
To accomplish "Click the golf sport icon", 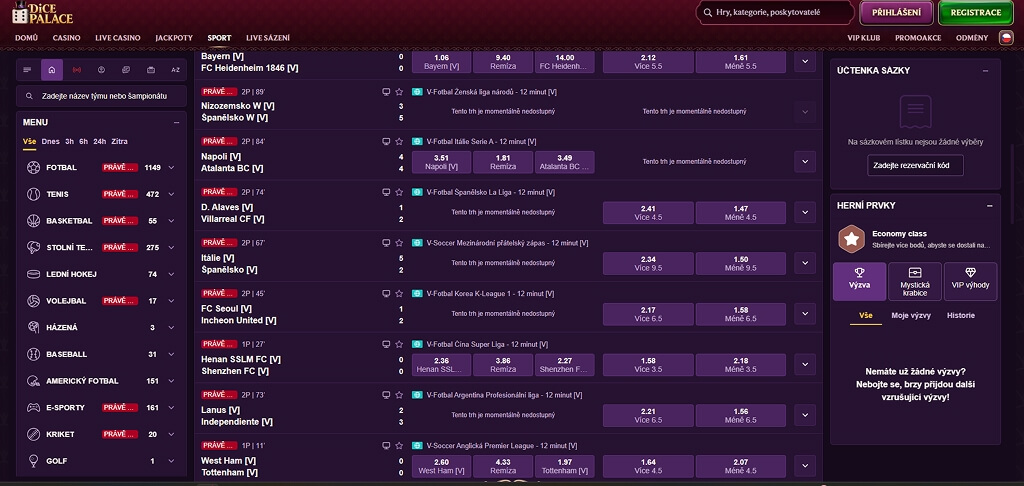I will [x=33, y=461].
